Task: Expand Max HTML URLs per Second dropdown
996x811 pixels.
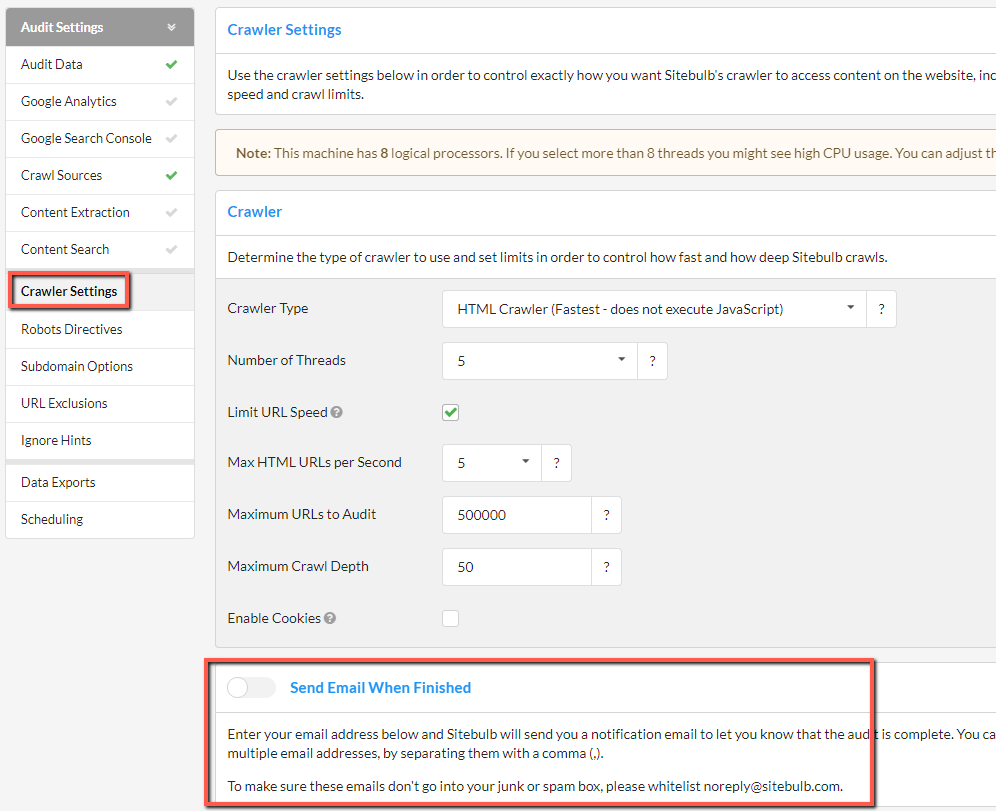Action: pos(491,463)
